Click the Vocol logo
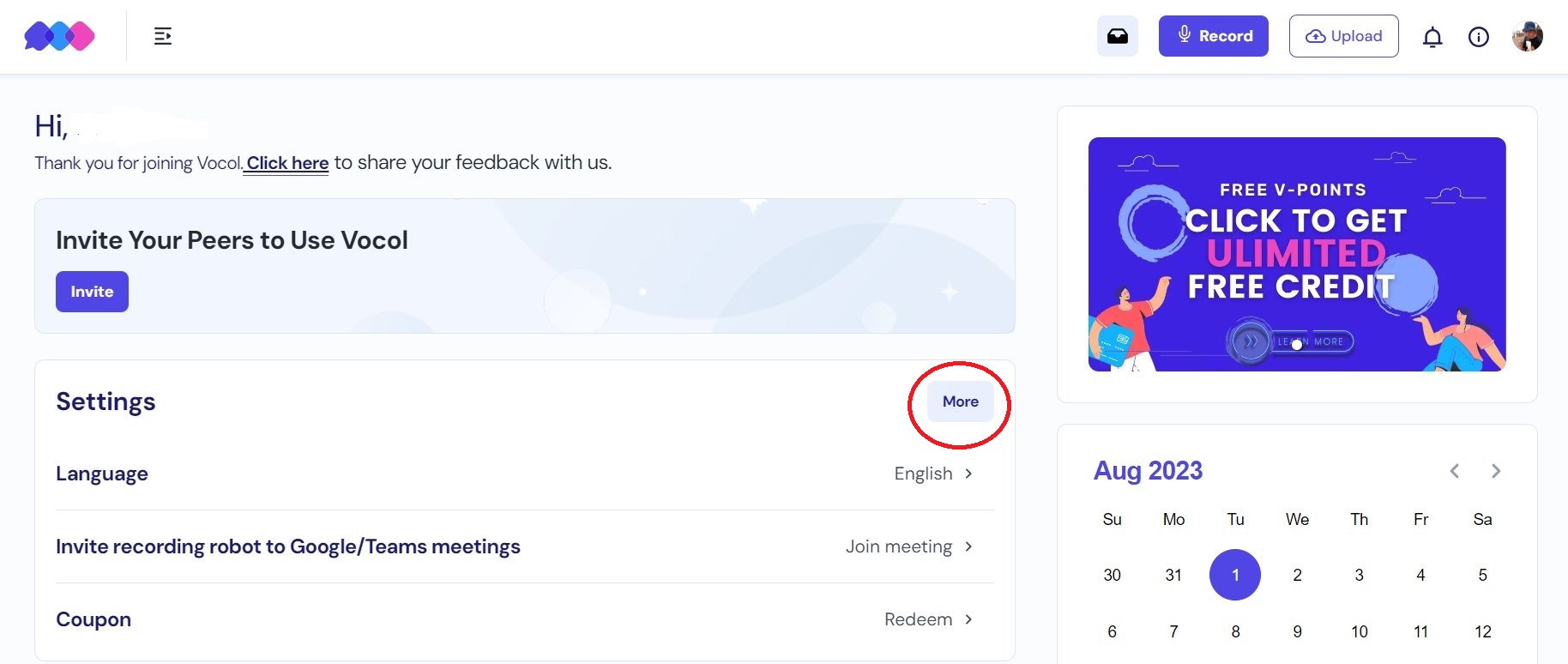Viewport: 1568px width, 664px height. (59, 36)
